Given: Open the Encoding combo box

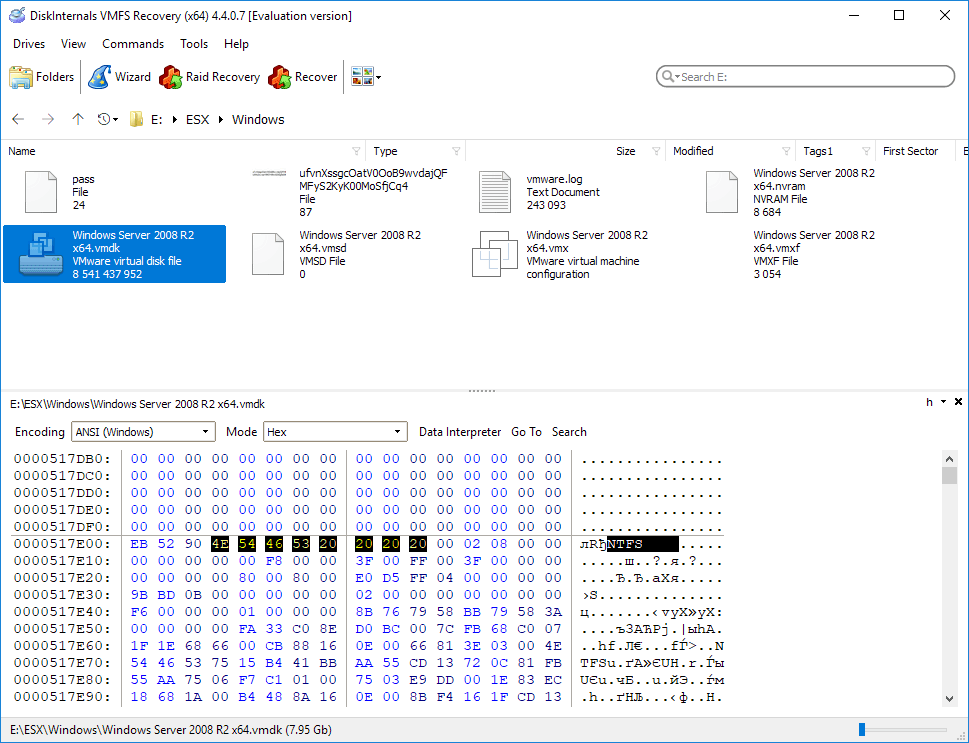Looking at the screenshot, I should coord(143,431).
